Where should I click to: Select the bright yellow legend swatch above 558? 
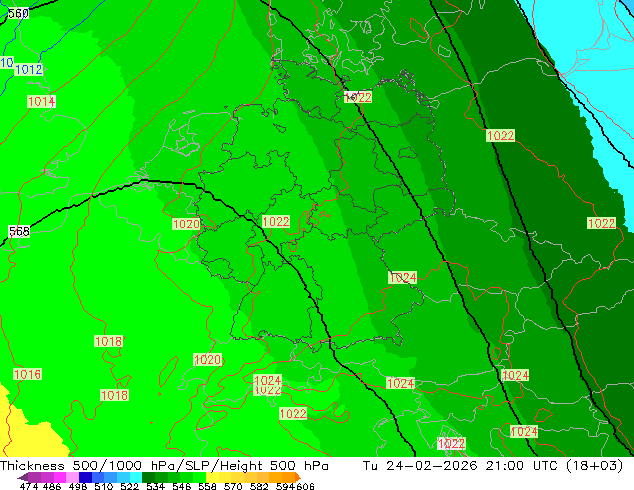[x=212, y=477]
